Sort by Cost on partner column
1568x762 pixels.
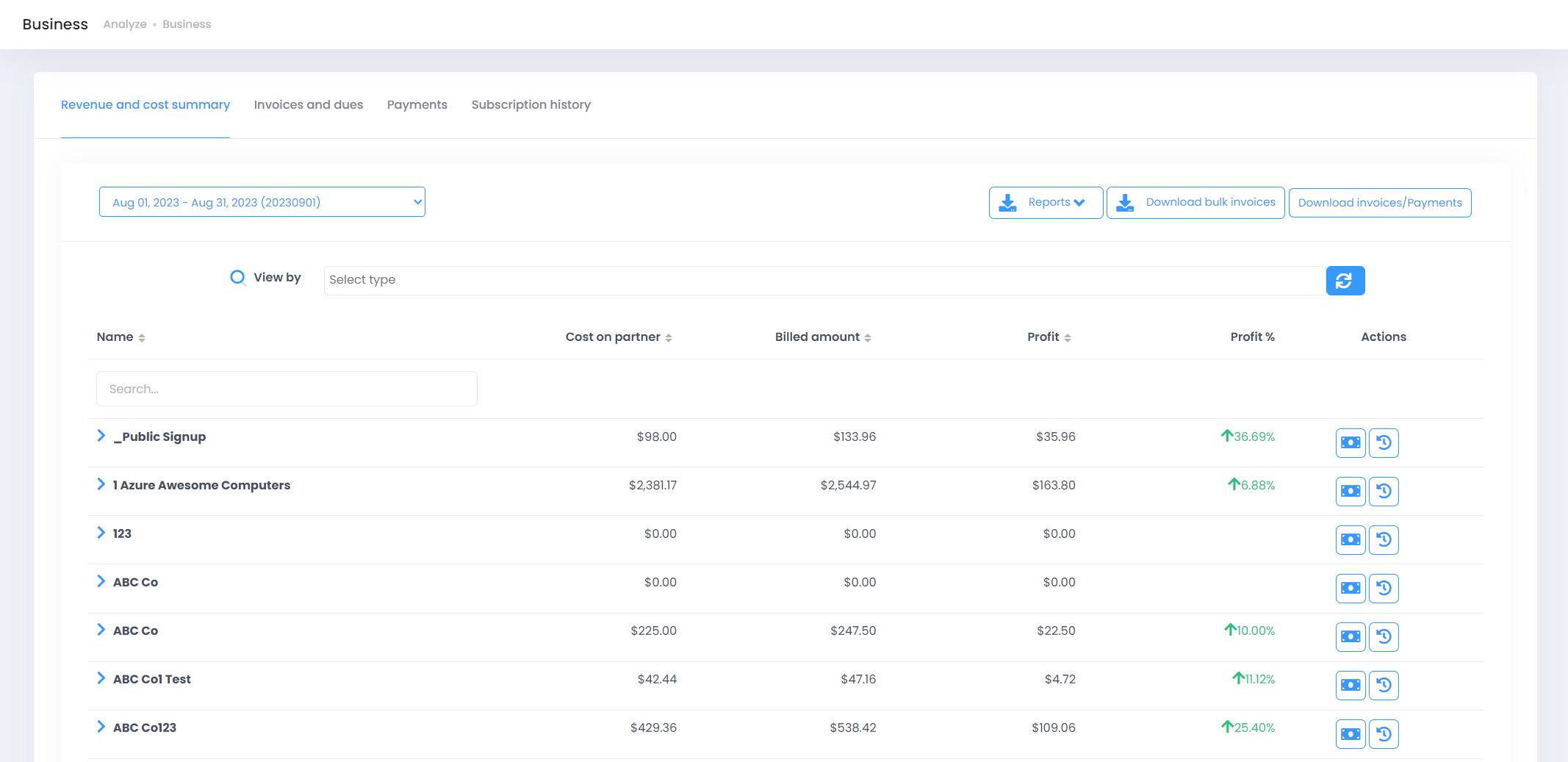(x=619, y=337)
